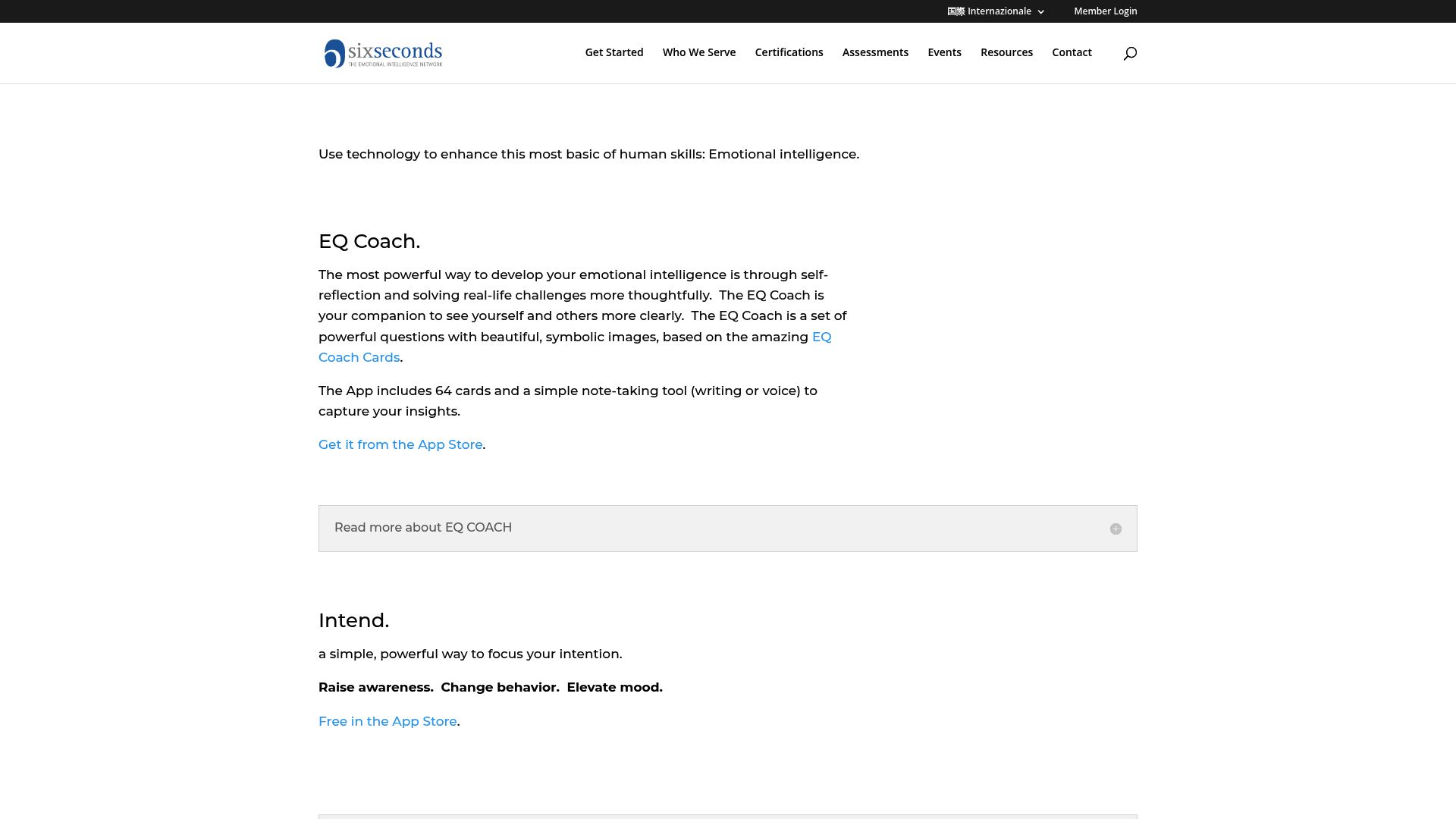1456x819 pixels.
Task: Open the Events menu item
Action: [944, 52]
